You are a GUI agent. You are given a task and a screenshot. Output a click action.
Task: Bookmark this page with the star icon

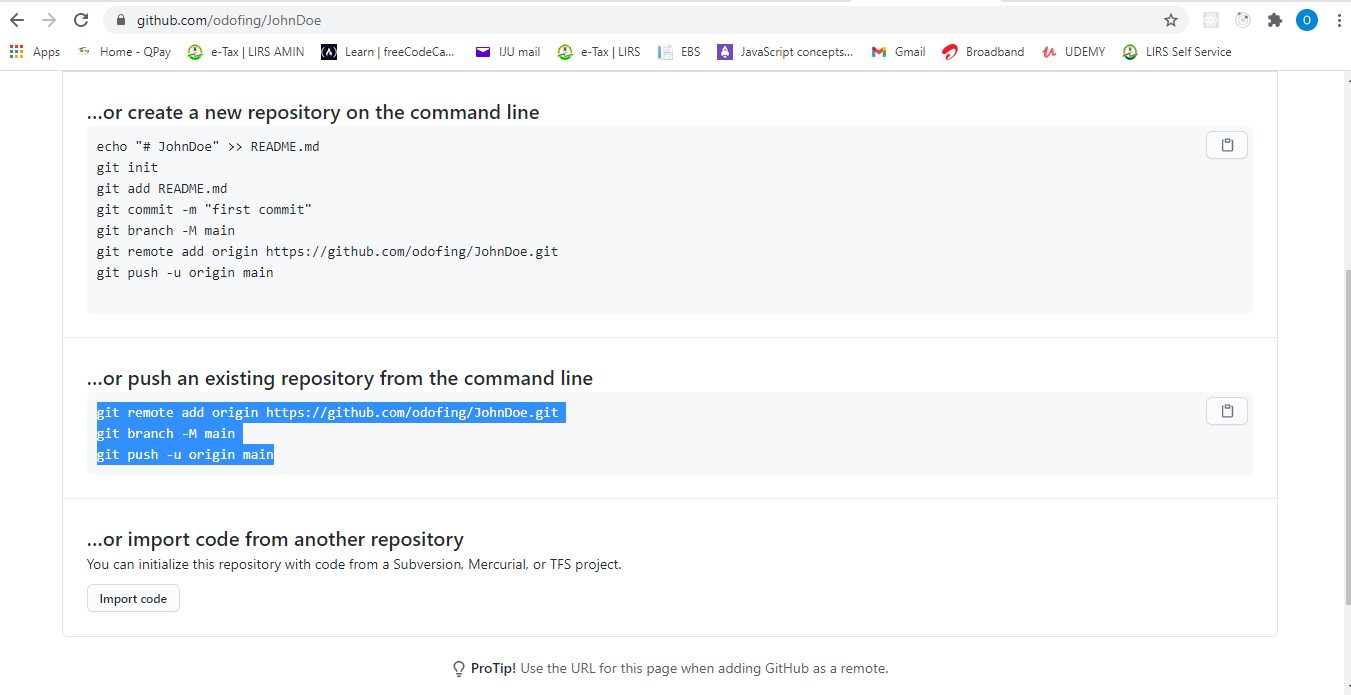[x=1171, y=20]
